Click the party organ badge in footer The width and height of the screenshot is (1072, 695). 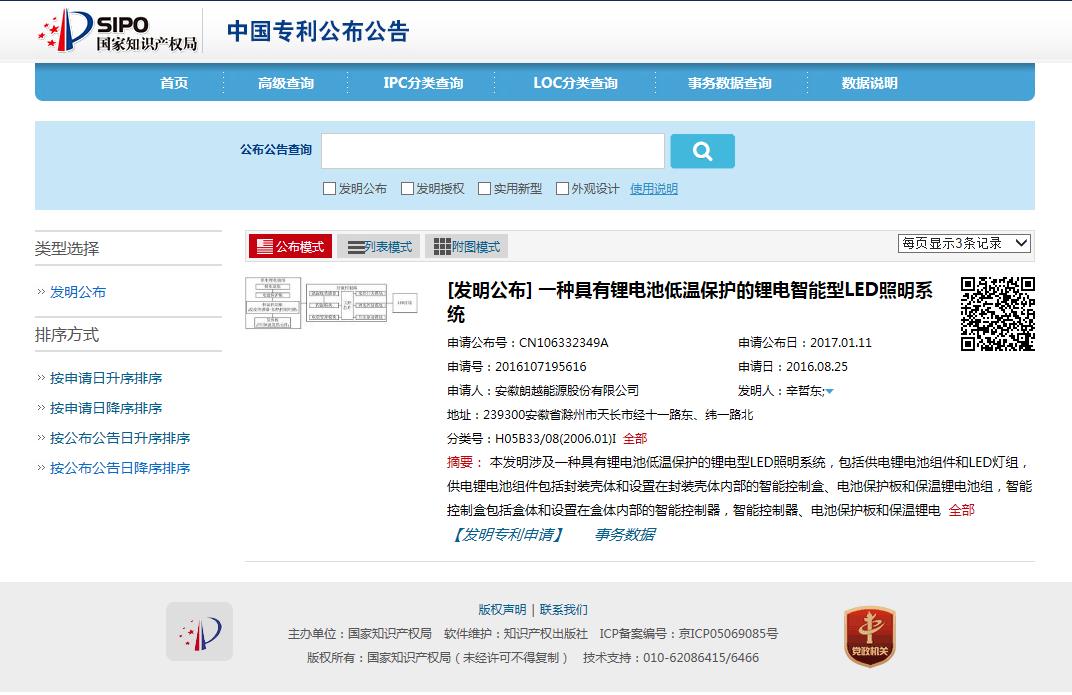(x=869, y=636)
